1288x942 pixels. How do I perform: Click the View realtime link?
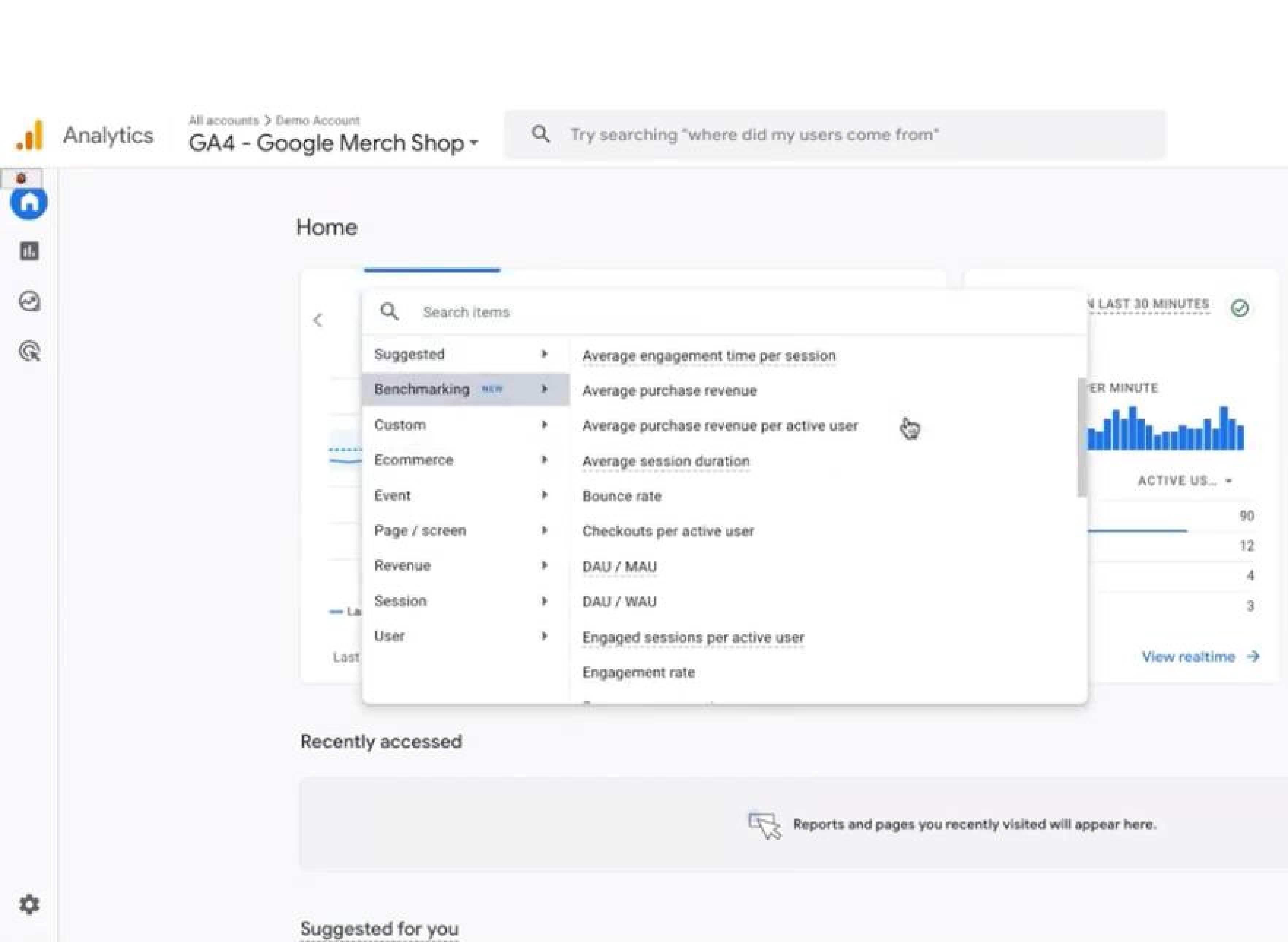point(1188,657)
